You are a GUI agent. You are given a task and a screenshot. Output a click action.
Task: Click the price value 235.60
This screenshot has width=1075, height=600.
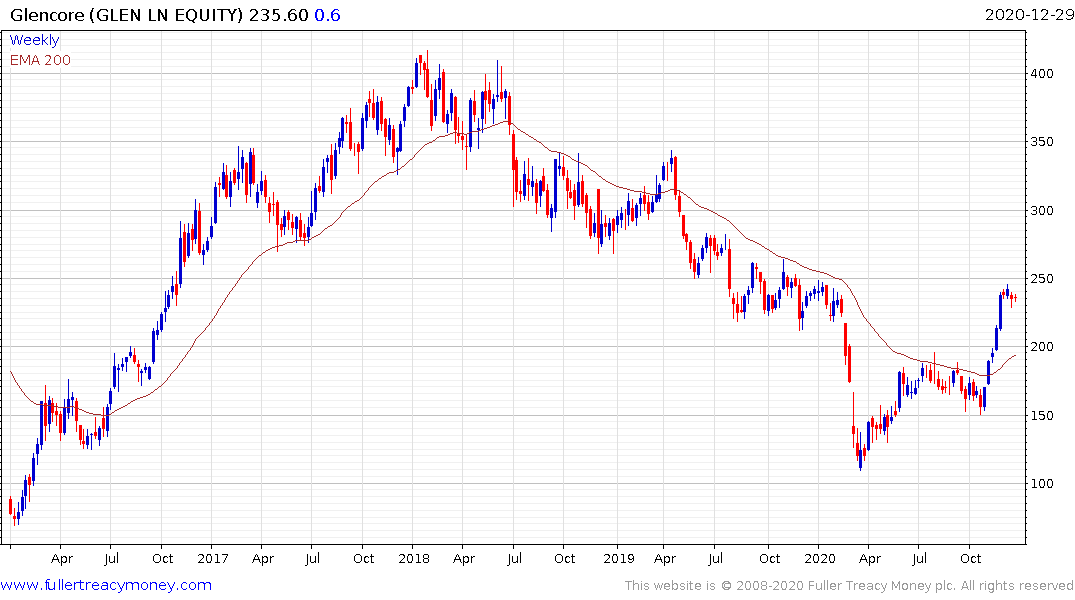click(278, 14)
